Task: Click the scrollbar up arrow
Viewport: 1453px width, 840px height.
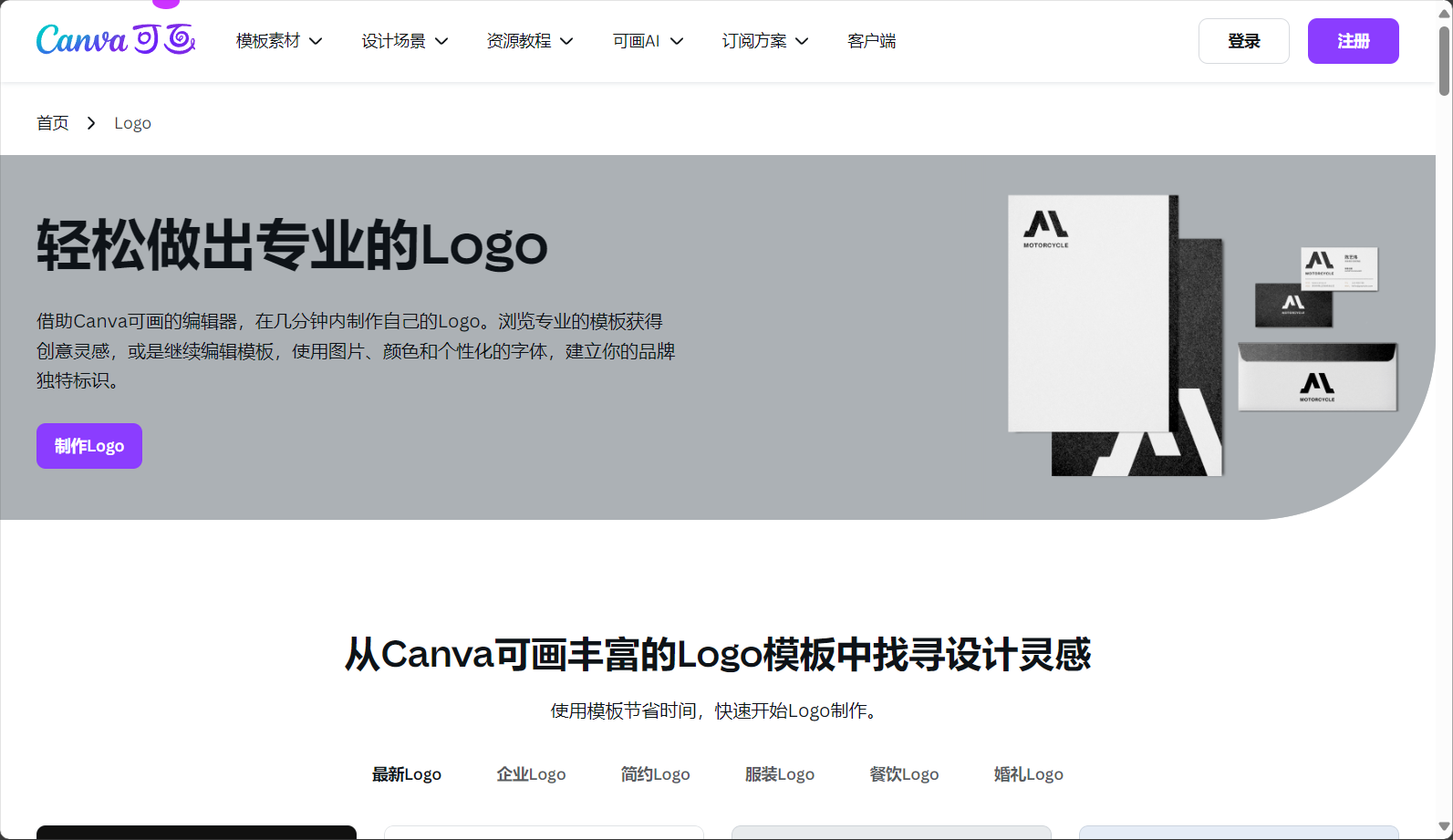Action: pos(1445,13)
